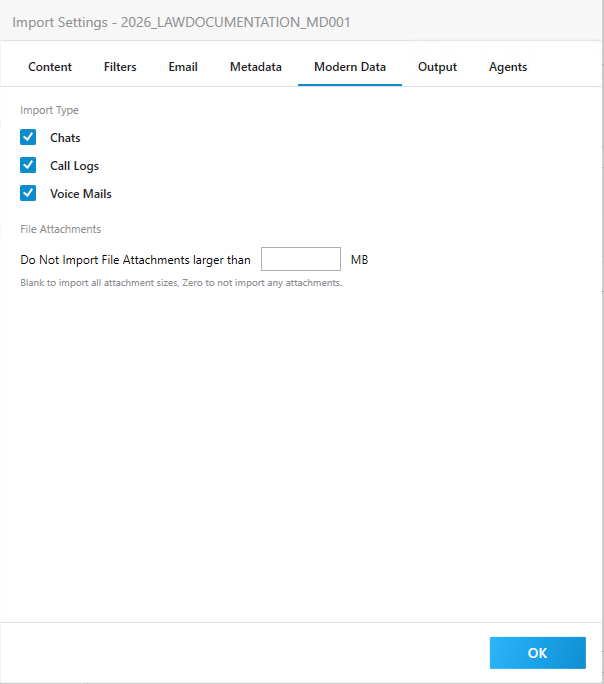604x684 pixels.
Task: Switch to the Agents tab
Action: 508,67
